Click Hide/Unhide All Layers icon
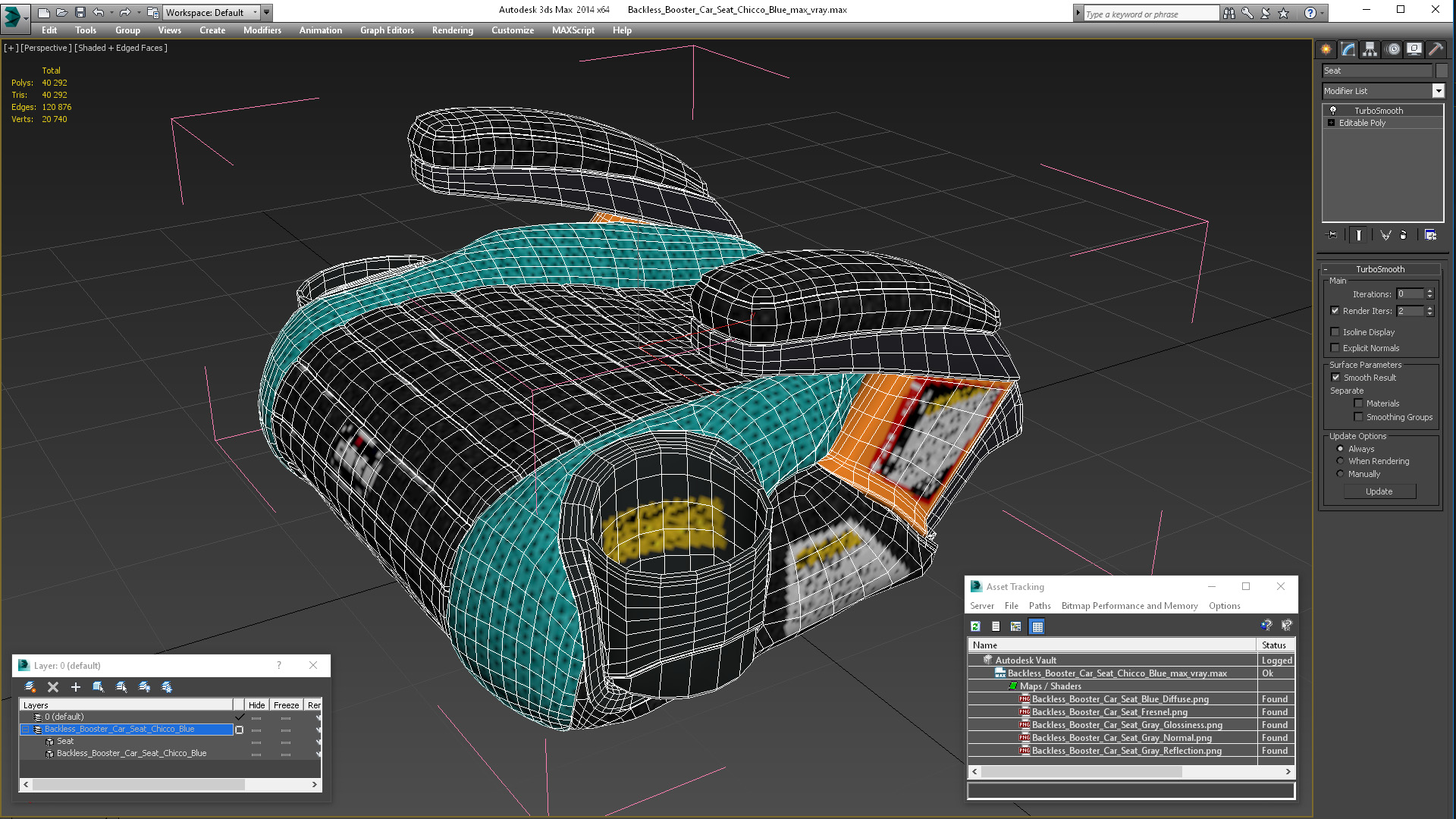Image resolution: width=1456 pixels, height=819 pixels. pos(144,687)
